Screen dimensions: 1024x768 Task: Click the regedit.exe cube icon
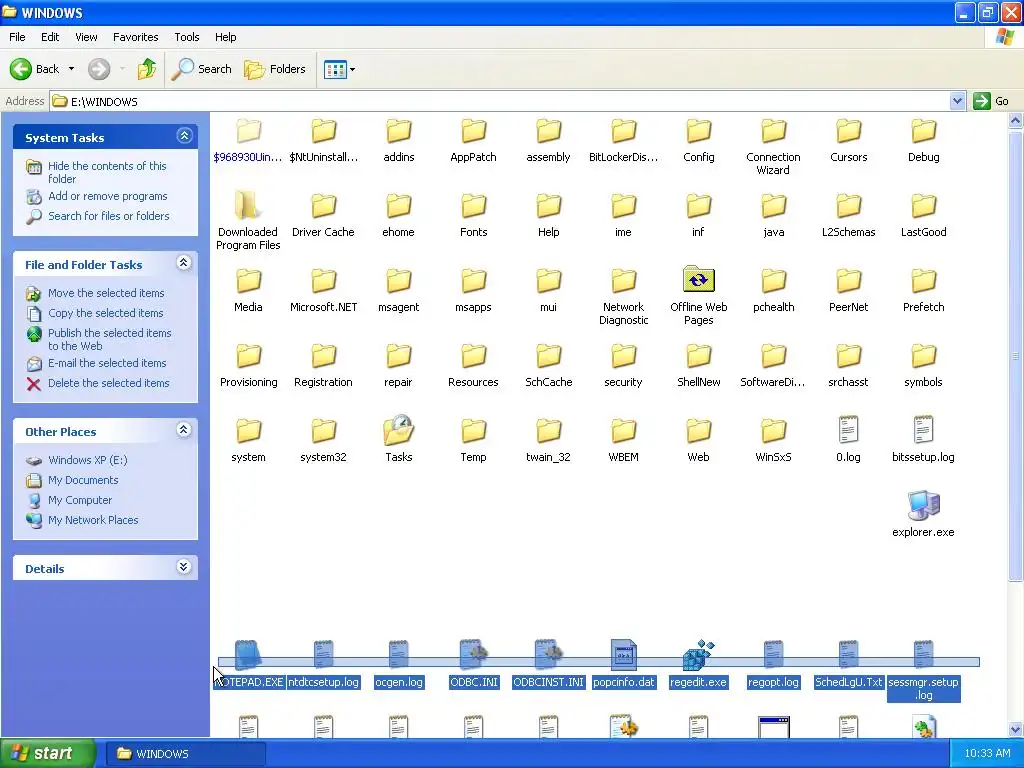coord(698,655)
